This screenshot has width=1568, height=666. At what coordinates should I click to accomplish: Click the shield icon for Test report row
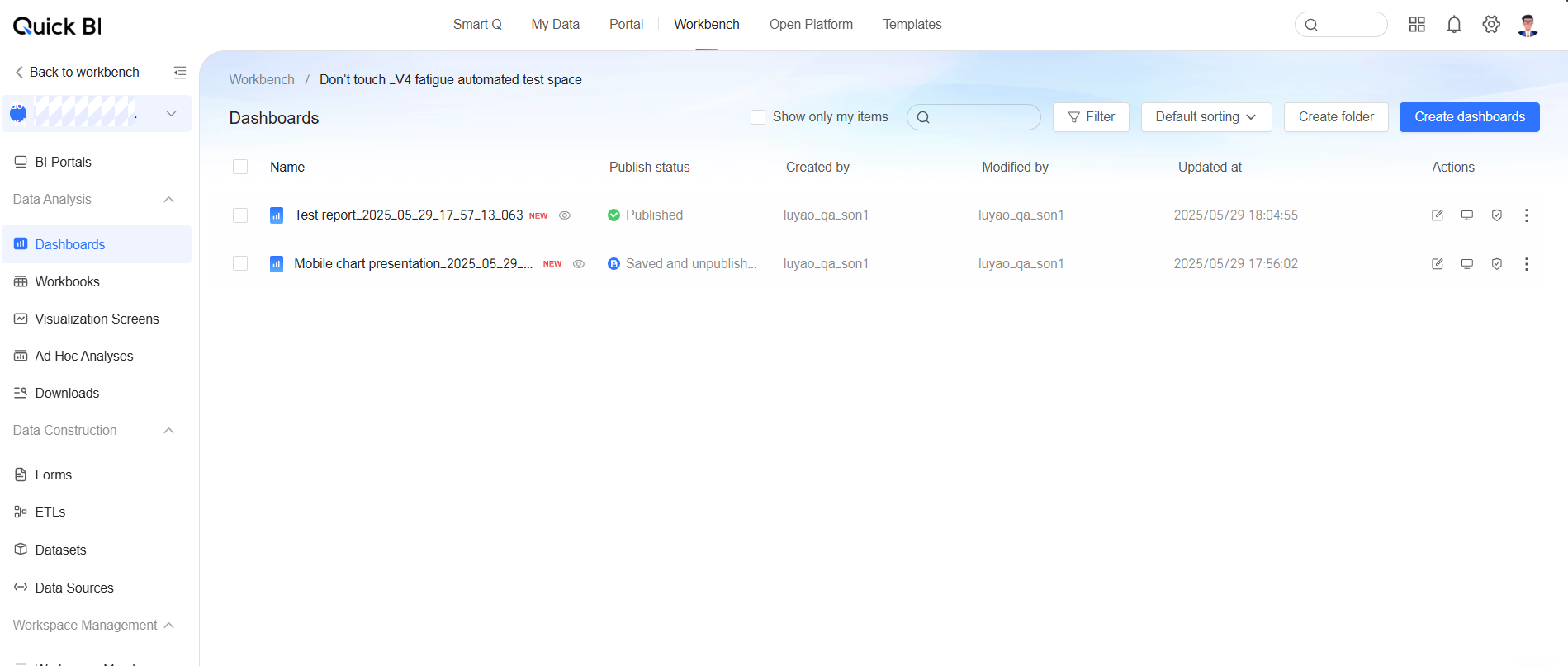[1497, 215]
